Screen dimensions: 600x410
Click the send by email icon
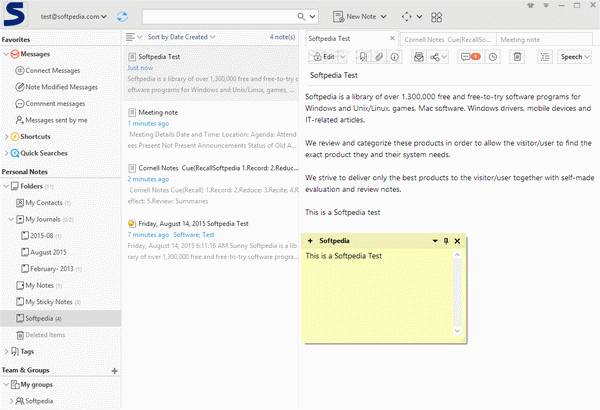pyautogui.click(x=419, y=57)
